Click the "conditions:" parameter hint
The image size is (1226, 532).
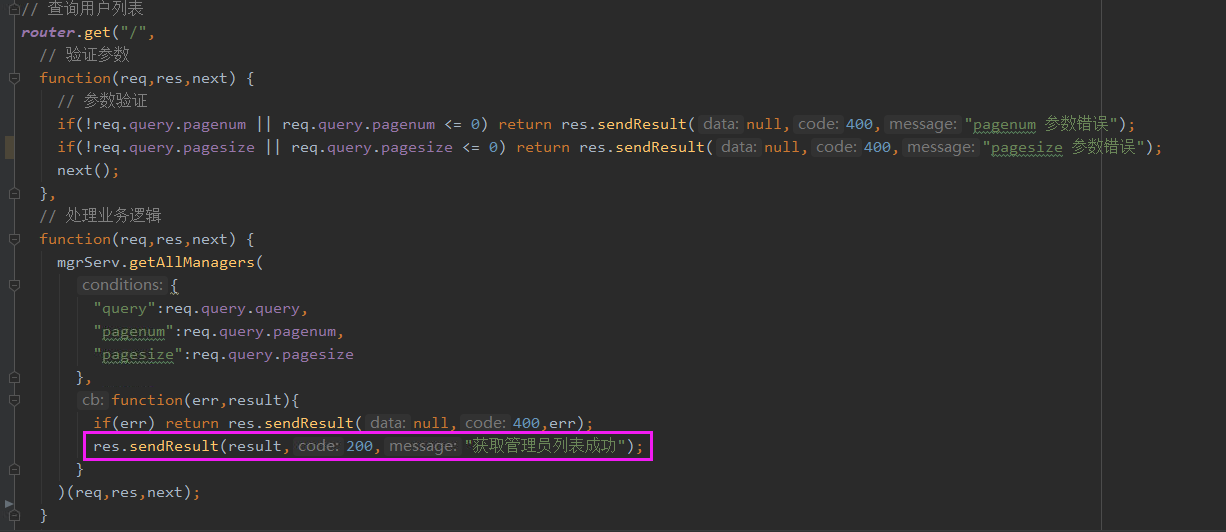click(x=123, y=285)
